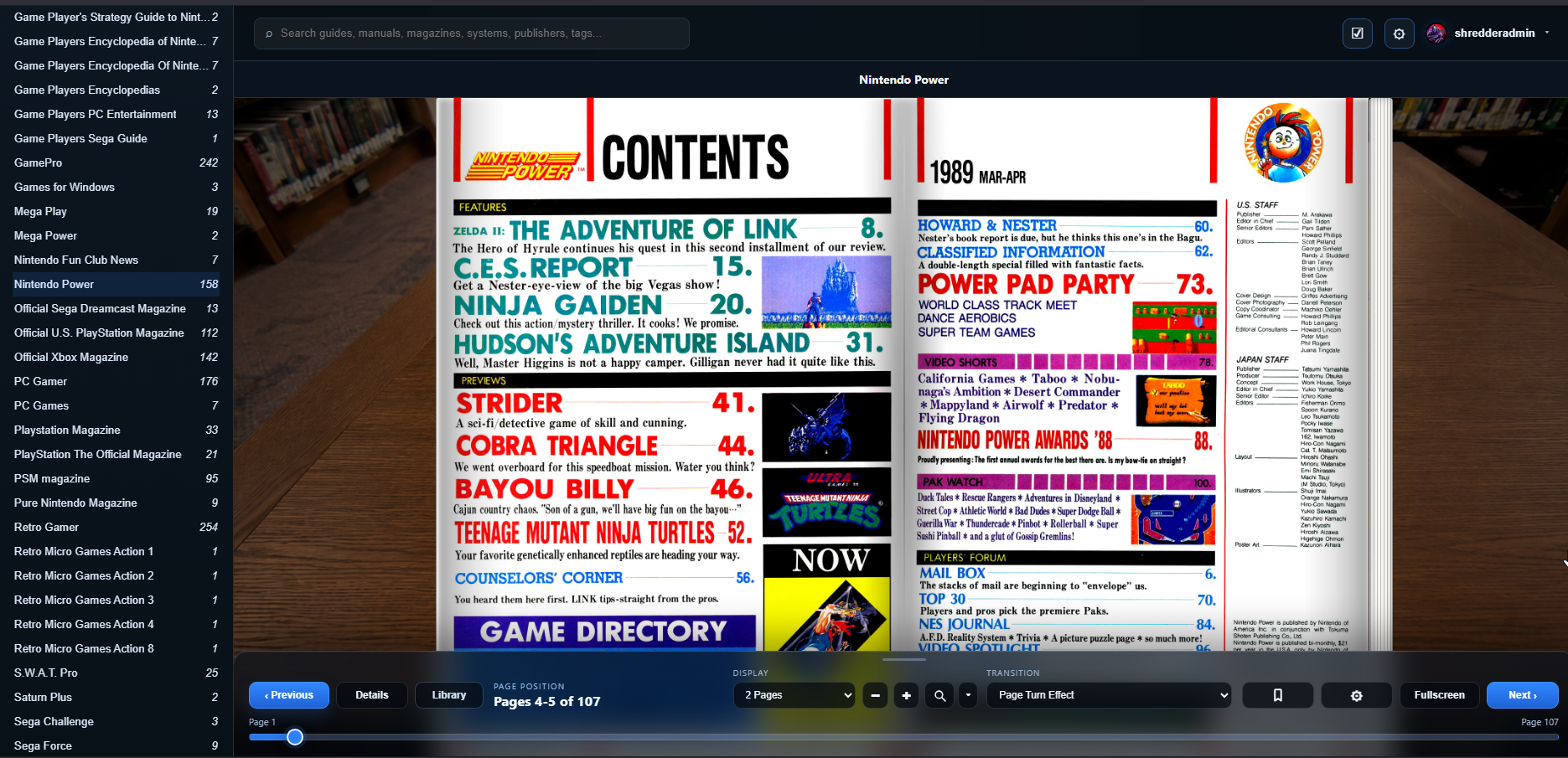The height and width of the screenshot is (758, 1568).
Task: Open Retro Micro Games Action 1
Action: pyautogui.click(x=116, y=551)
